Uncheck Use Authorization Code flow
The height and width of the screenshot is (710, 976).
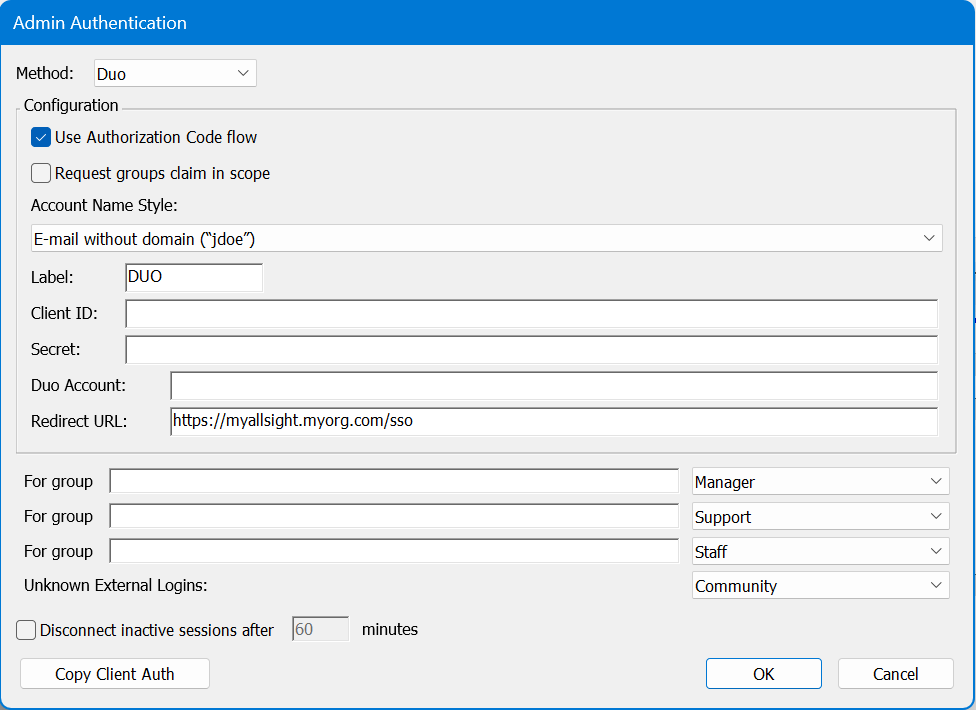[x=41, y=137]
